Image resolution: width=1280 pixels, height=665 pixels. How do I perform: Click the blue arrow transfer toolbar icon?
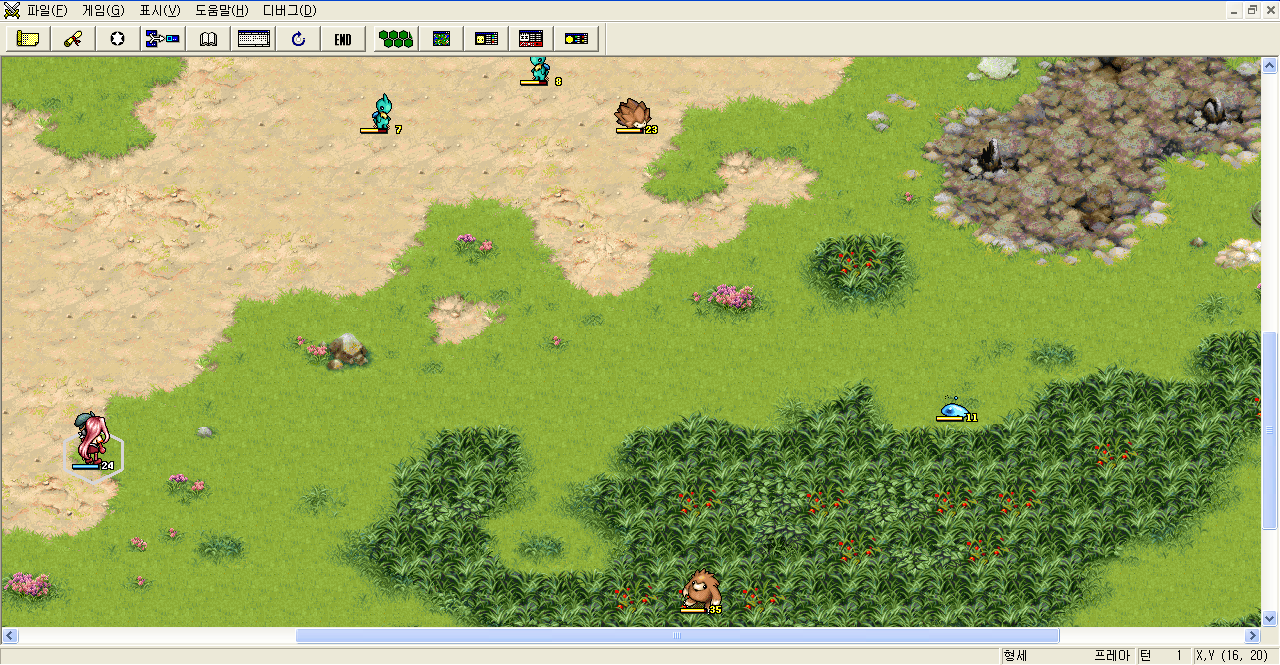click(x=163, y=39)
